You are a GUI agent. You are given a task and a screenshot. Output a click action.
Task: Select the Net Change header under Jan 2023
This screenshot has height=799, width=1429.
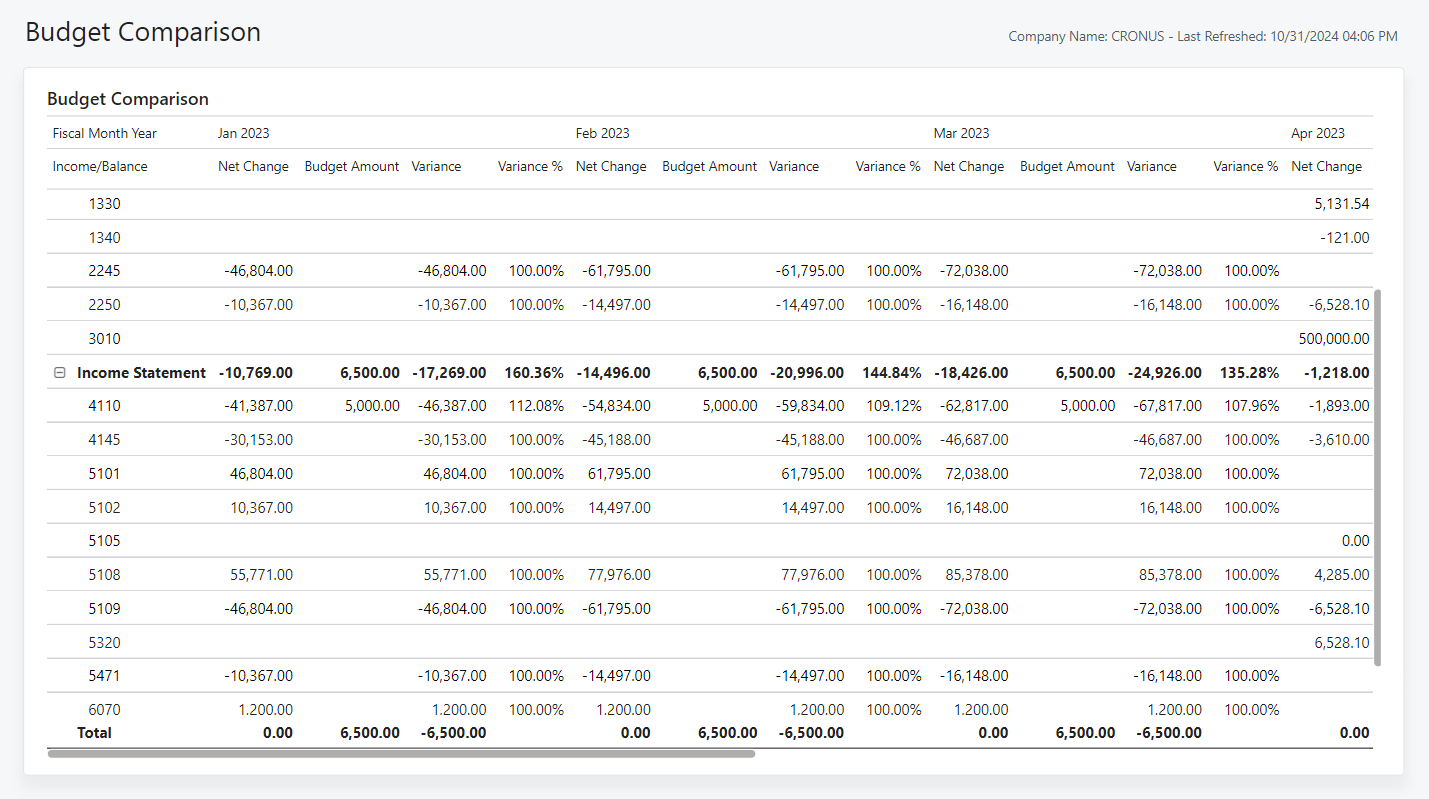(x=253, y=166)
